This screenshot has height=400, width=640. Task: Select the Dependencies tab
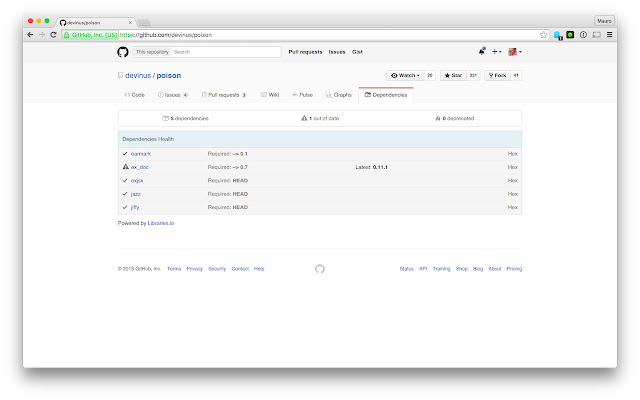point(386,95)
